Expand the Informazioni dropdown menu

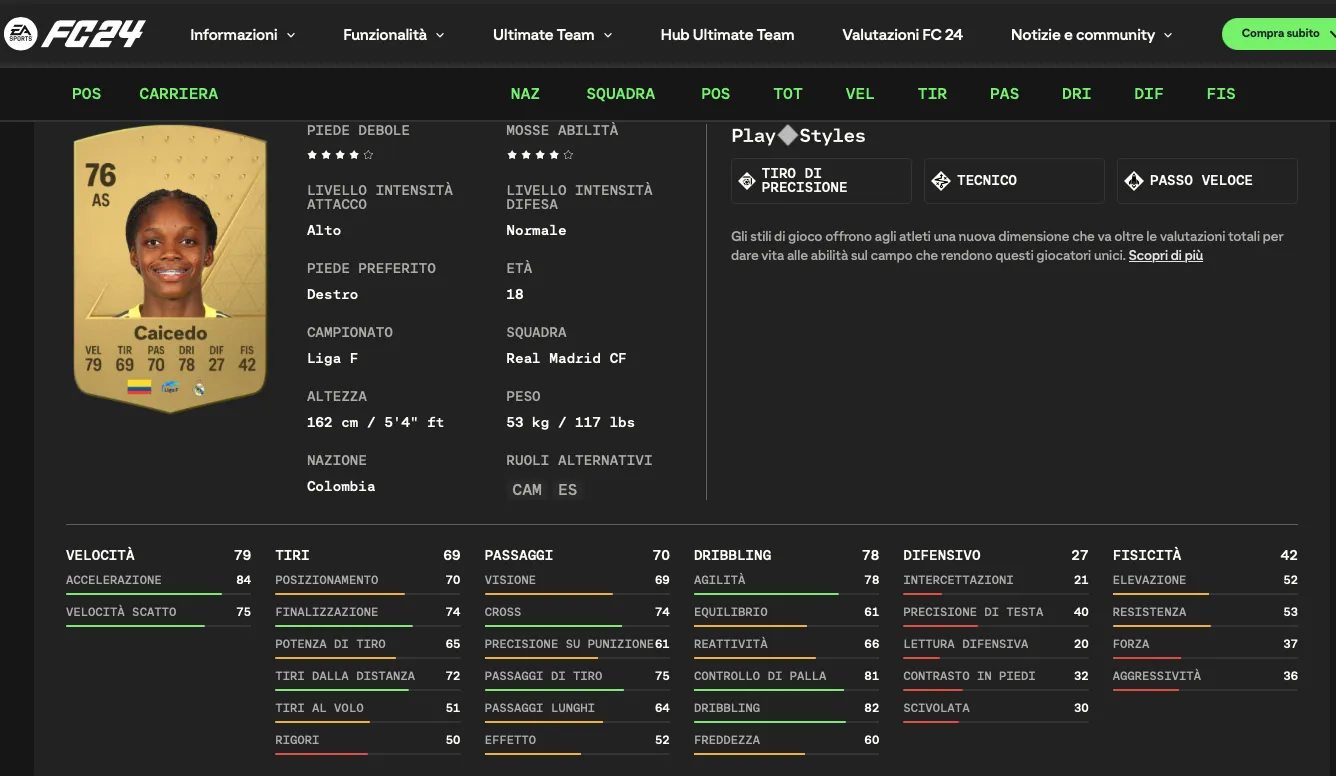(x=243, y=35)
